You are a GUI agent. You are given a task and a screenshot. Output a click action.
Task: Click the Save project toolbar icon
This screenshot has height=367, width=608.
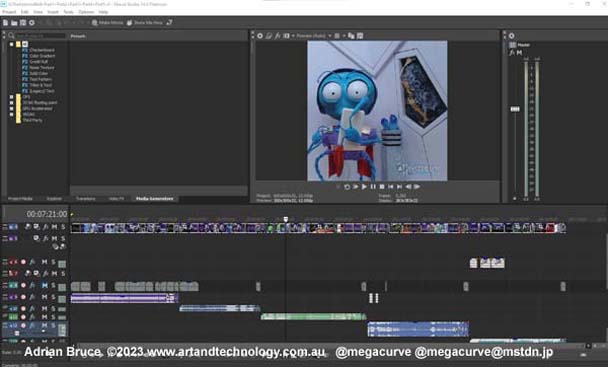23,23
